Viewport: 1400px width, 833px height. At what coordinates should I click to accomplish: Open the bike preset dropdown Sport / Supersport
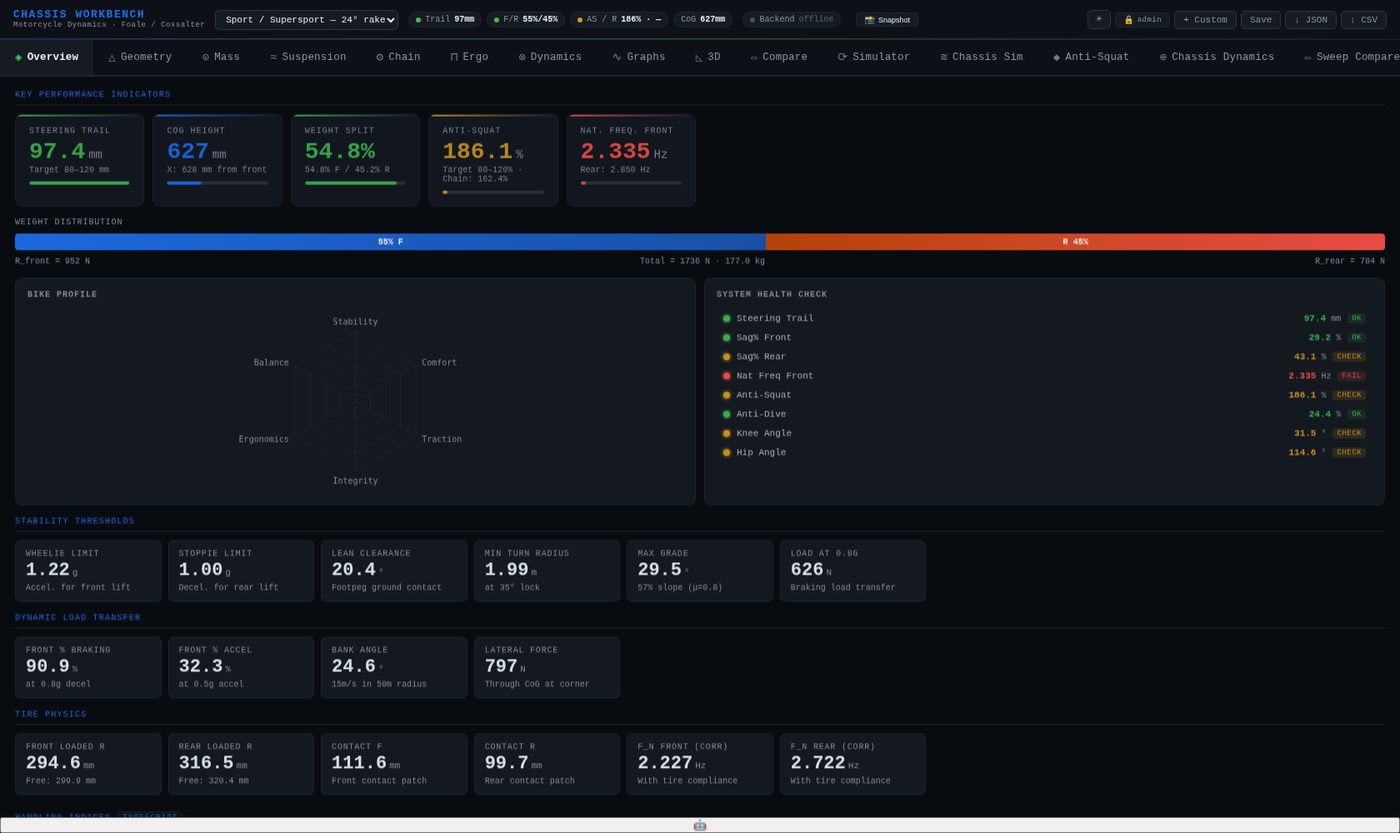point(306,19)
